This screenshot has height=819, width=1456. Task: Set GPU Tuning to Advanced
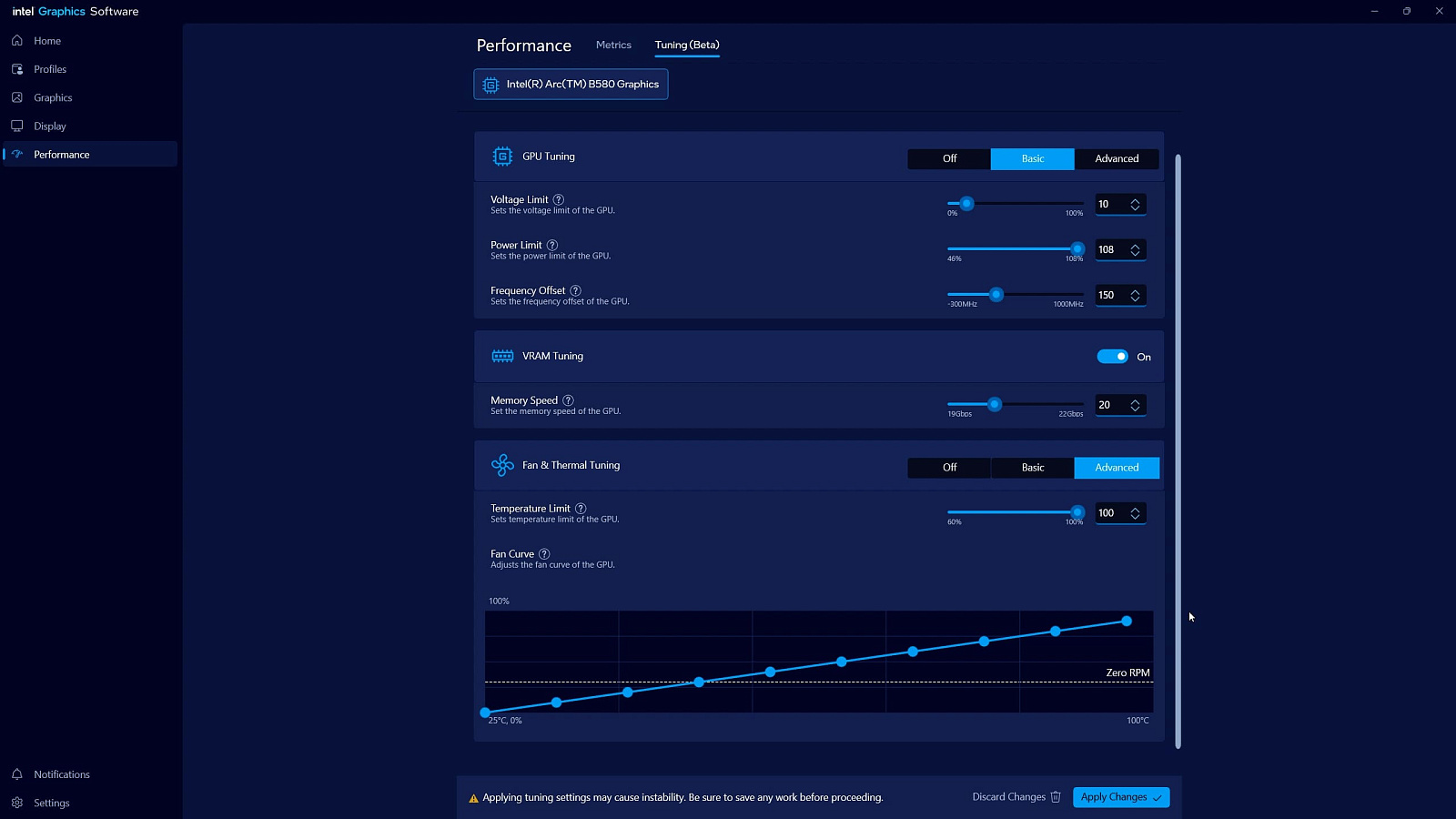point(1117,158)
